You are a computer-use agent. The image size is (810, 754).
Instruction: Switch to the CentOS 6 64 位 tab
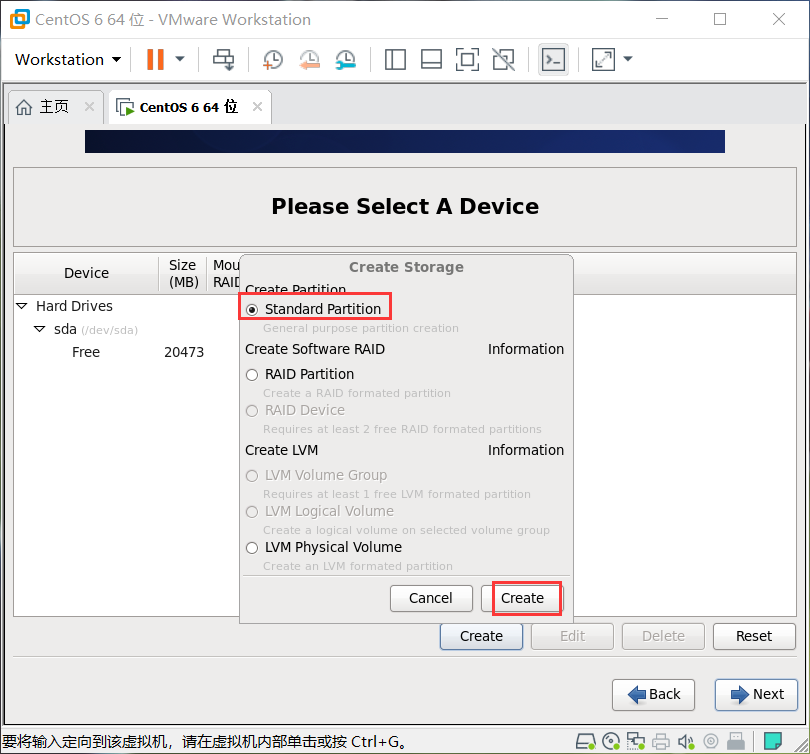point(189,107)
